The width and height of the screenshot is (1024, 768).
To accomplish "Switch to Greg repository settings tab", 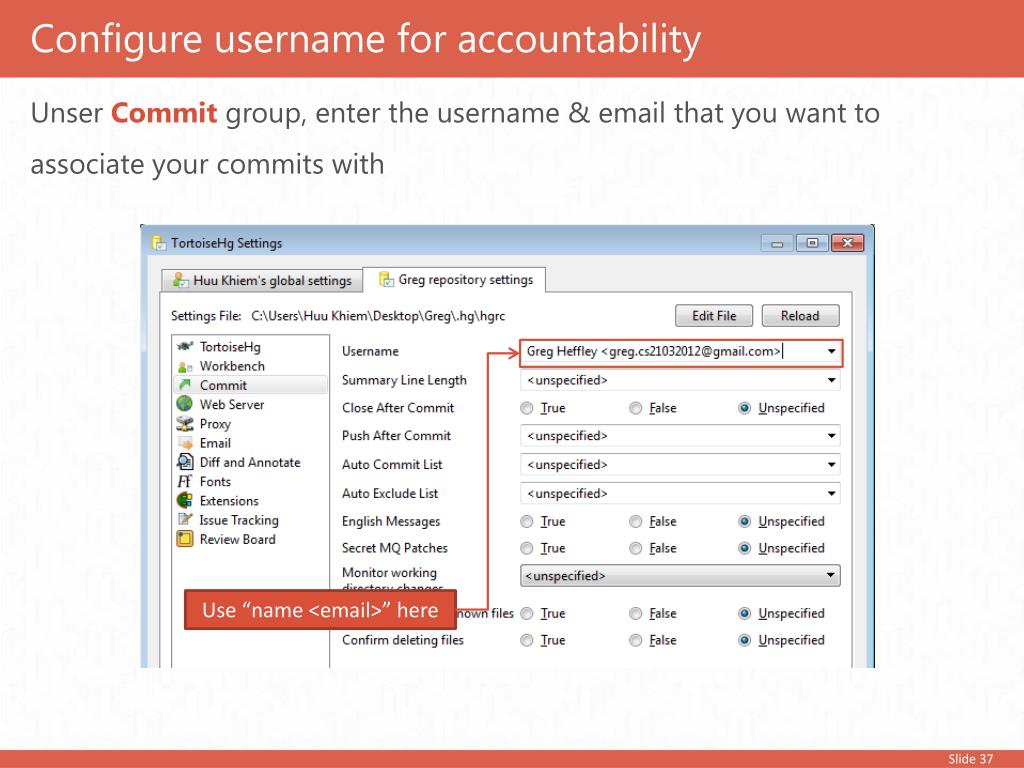I will click(455, 280).
